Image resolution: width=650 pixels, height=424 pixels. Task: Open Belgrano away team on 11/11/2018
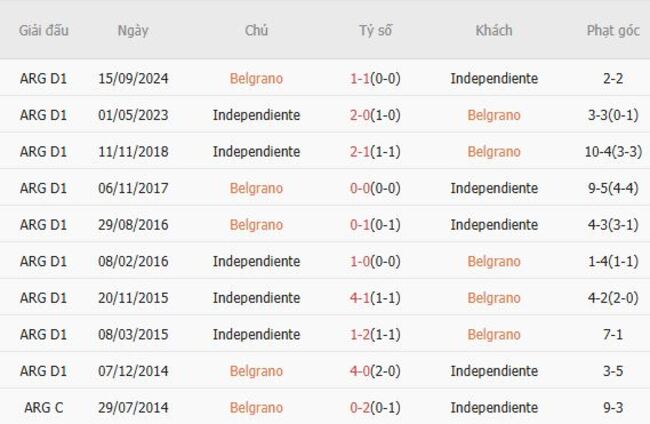pyautogui.click(x=494, y=152)
